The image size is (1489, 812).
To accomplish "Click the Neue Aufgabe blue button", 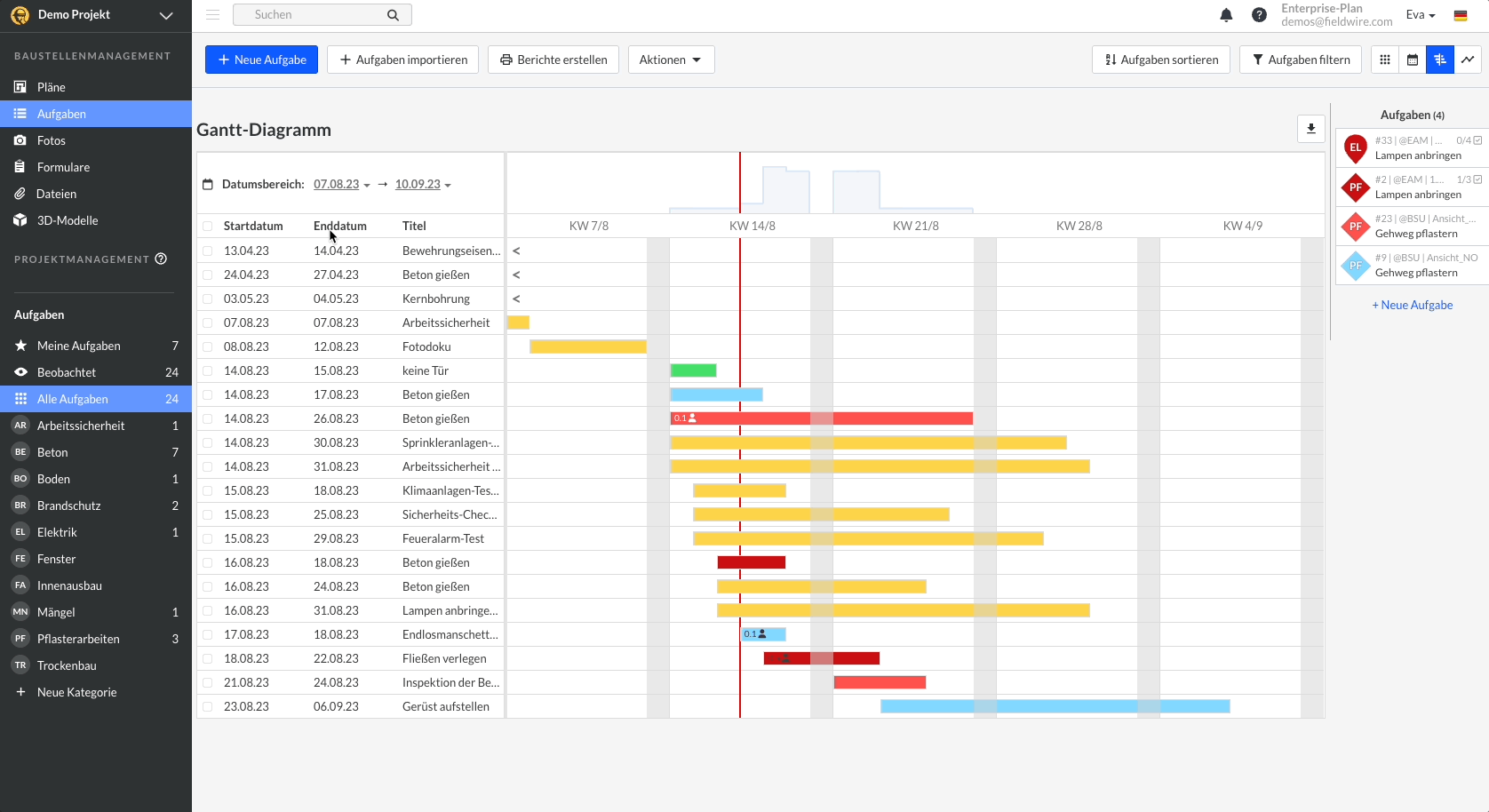I will click(261, 60).
